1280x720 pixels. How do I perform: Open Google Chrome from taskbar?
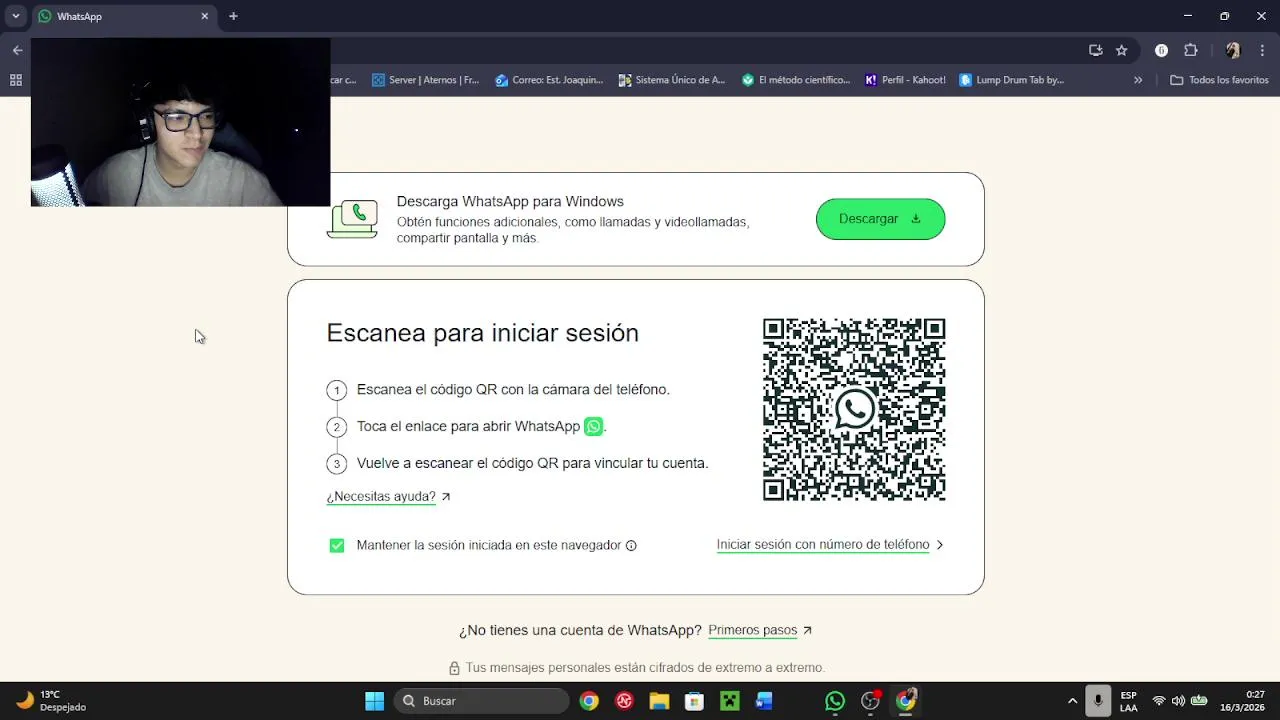coord(589,701)
